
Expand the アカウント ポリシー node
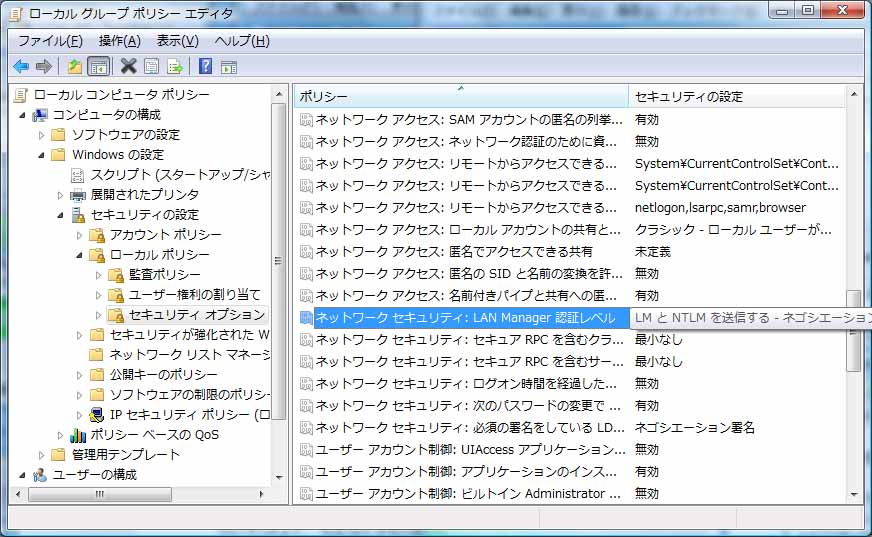[79, 235]
